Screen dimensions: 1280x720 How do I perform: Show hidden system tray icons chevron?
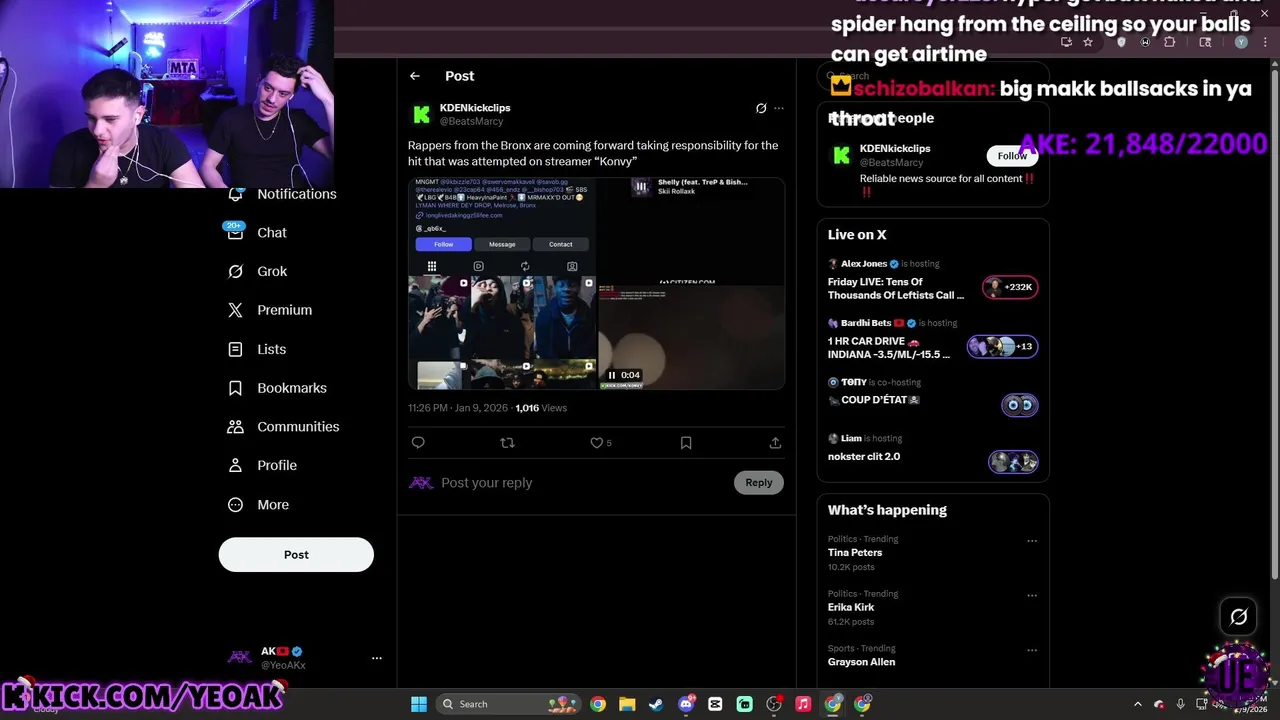click(1137, 704)
